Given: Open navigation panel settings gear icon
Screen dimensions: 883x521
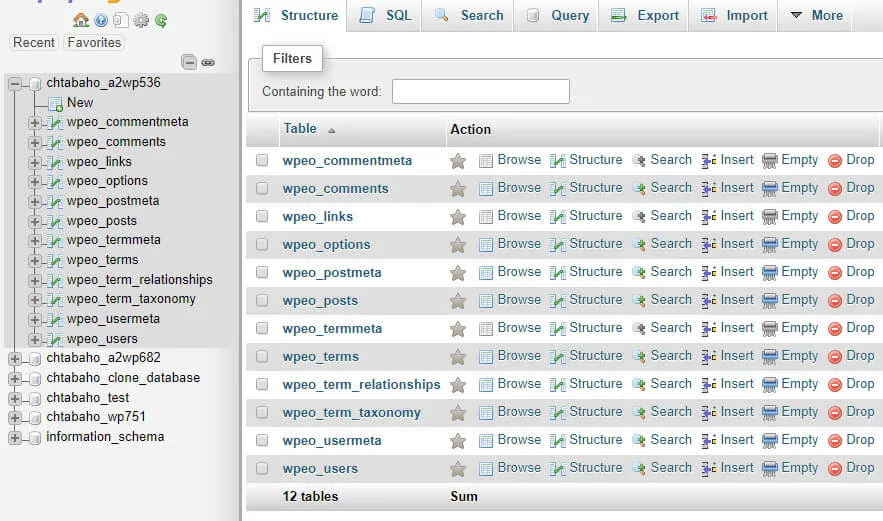Looking at the screenshot, I should (x=141, y=20).
